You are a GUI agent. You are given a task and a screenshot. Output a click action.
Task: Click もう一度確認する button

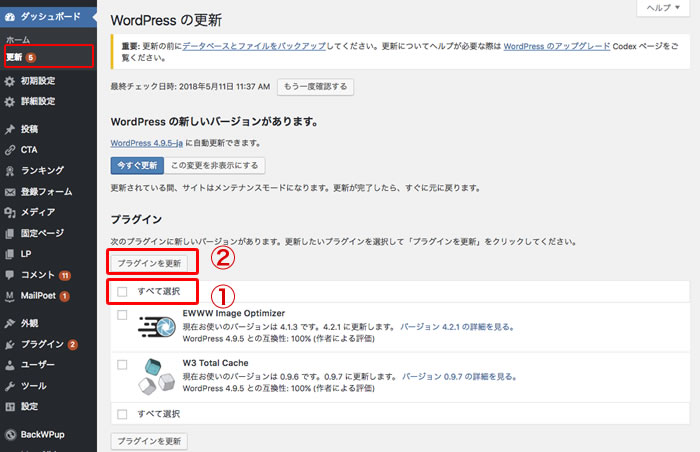(314, 87)
